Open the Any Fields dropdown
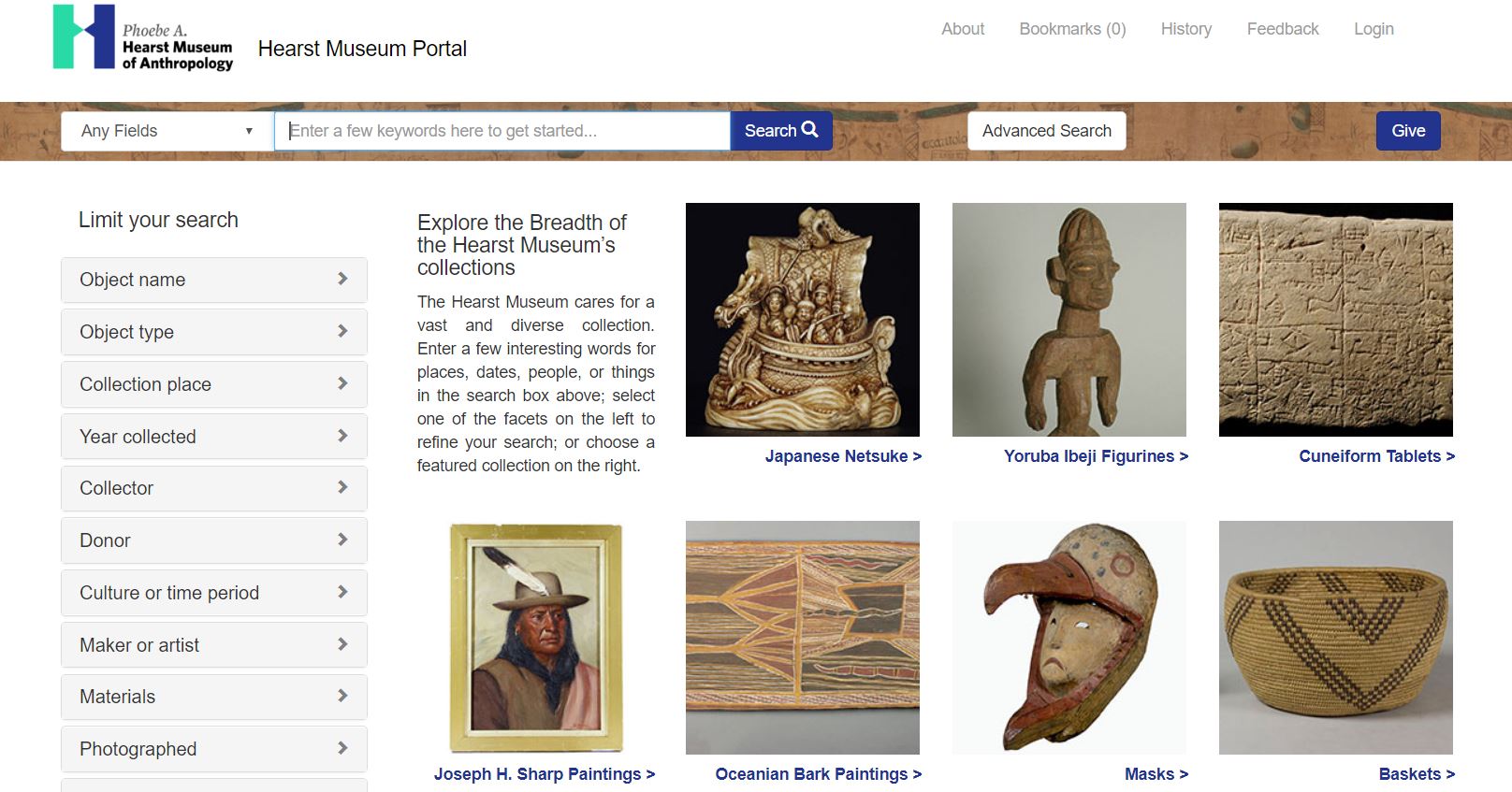This screenshot has width=1512, height=792. (x=167, y=131)
